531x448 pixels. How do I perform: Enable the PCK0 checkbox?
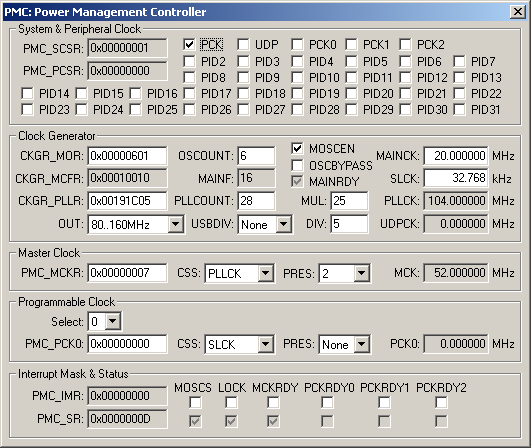(297, 44)
